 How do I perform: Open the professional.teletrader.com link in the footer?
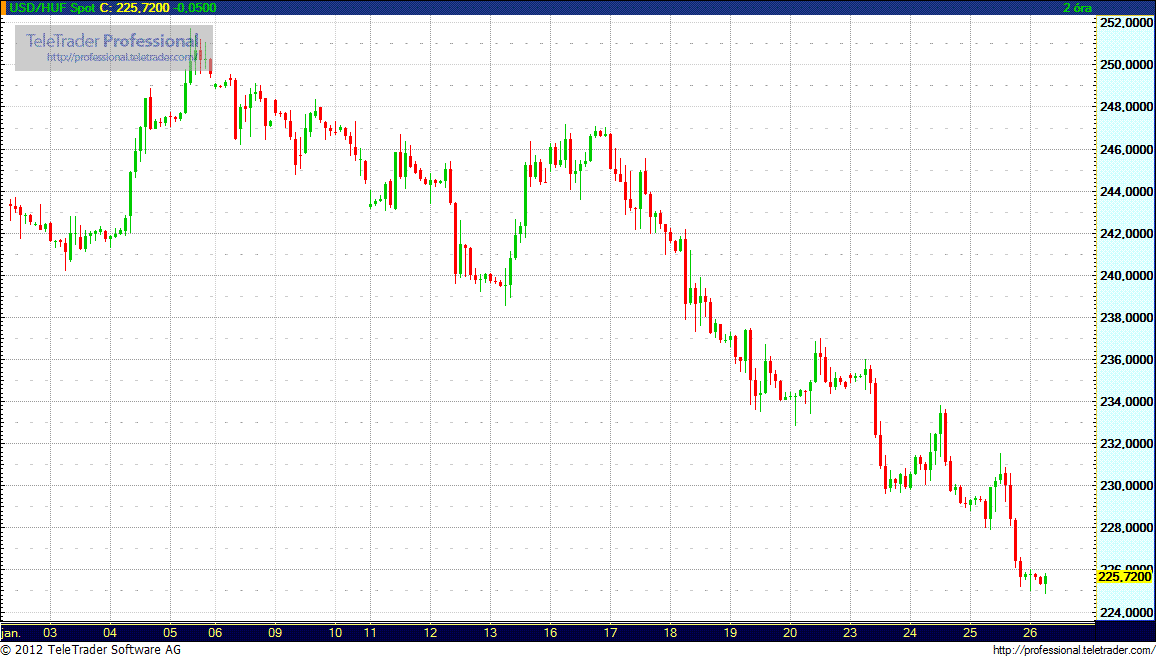pyautogui.click(x=1073, y=650)
